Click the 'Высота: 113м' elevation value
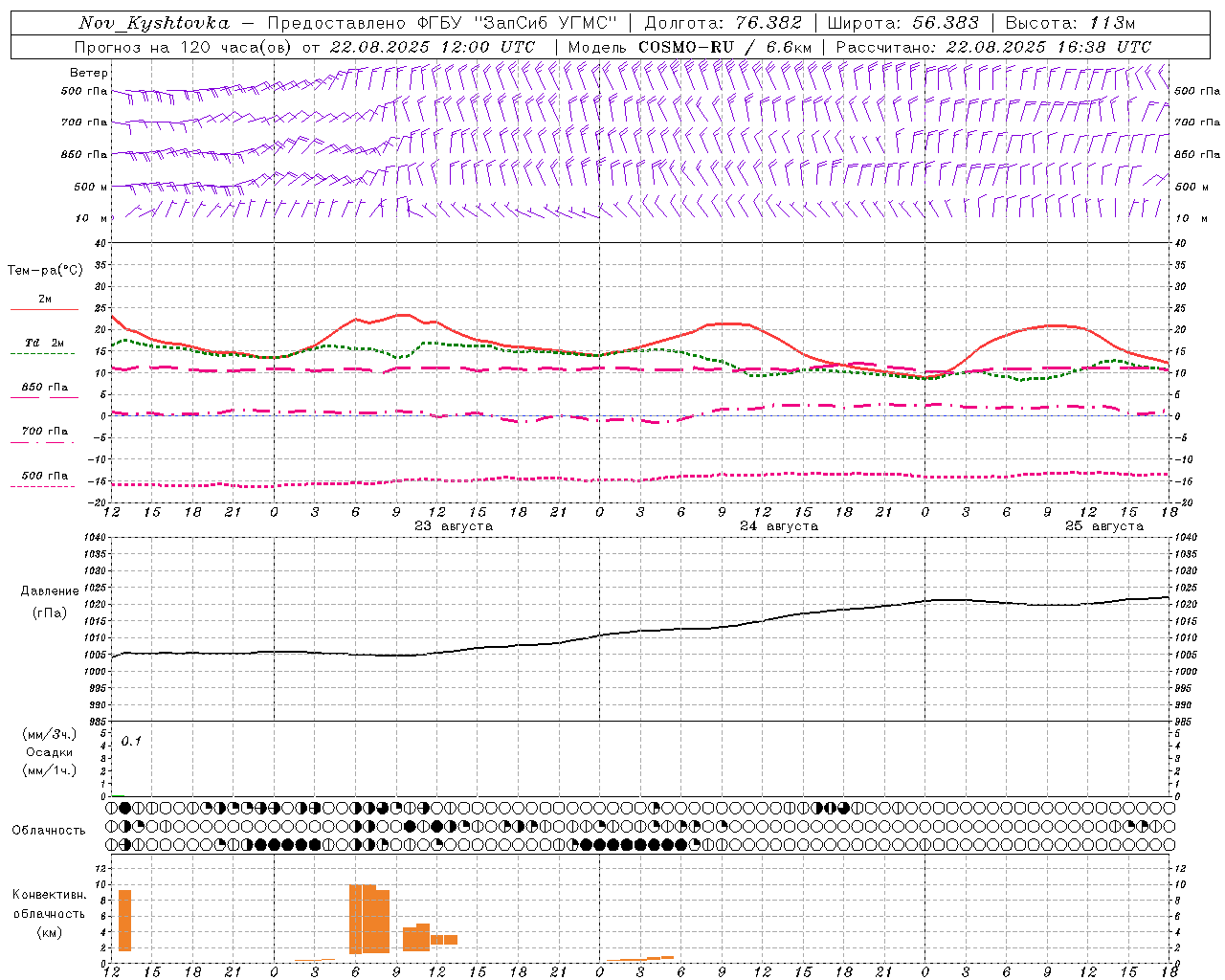Viewport: 1225px width, 980px height. click(x=1073, y=23)
